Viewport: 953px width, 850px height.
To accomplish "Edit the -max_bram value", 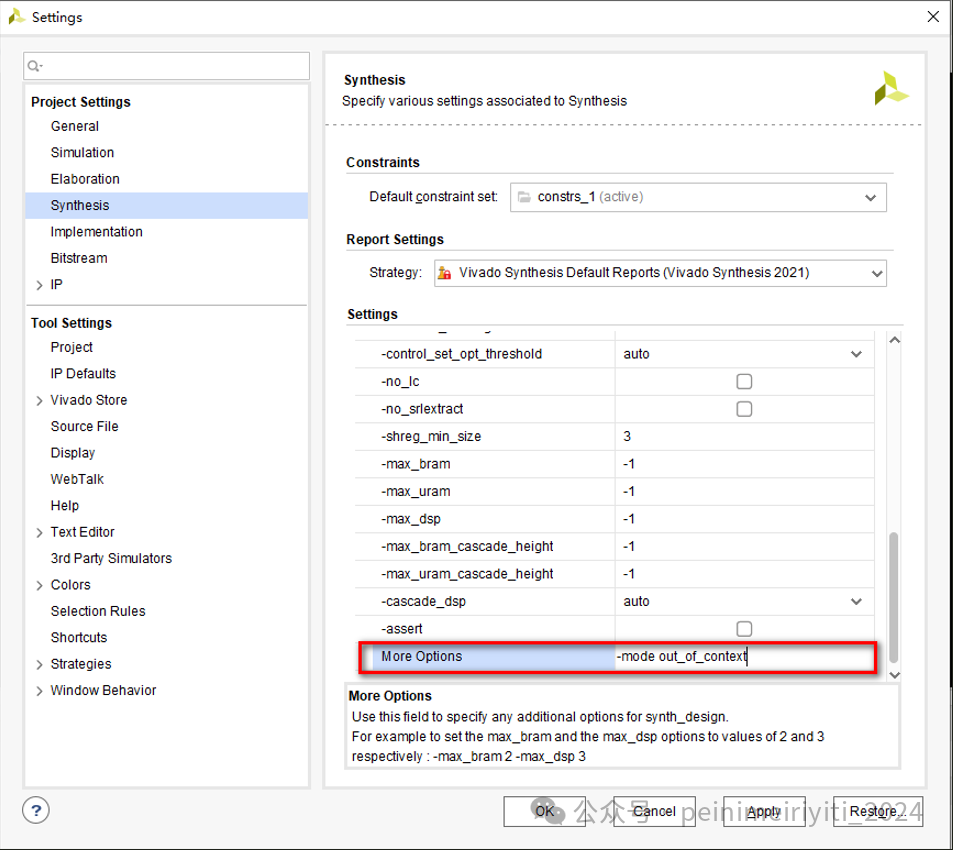I will (x=745, y=464).
